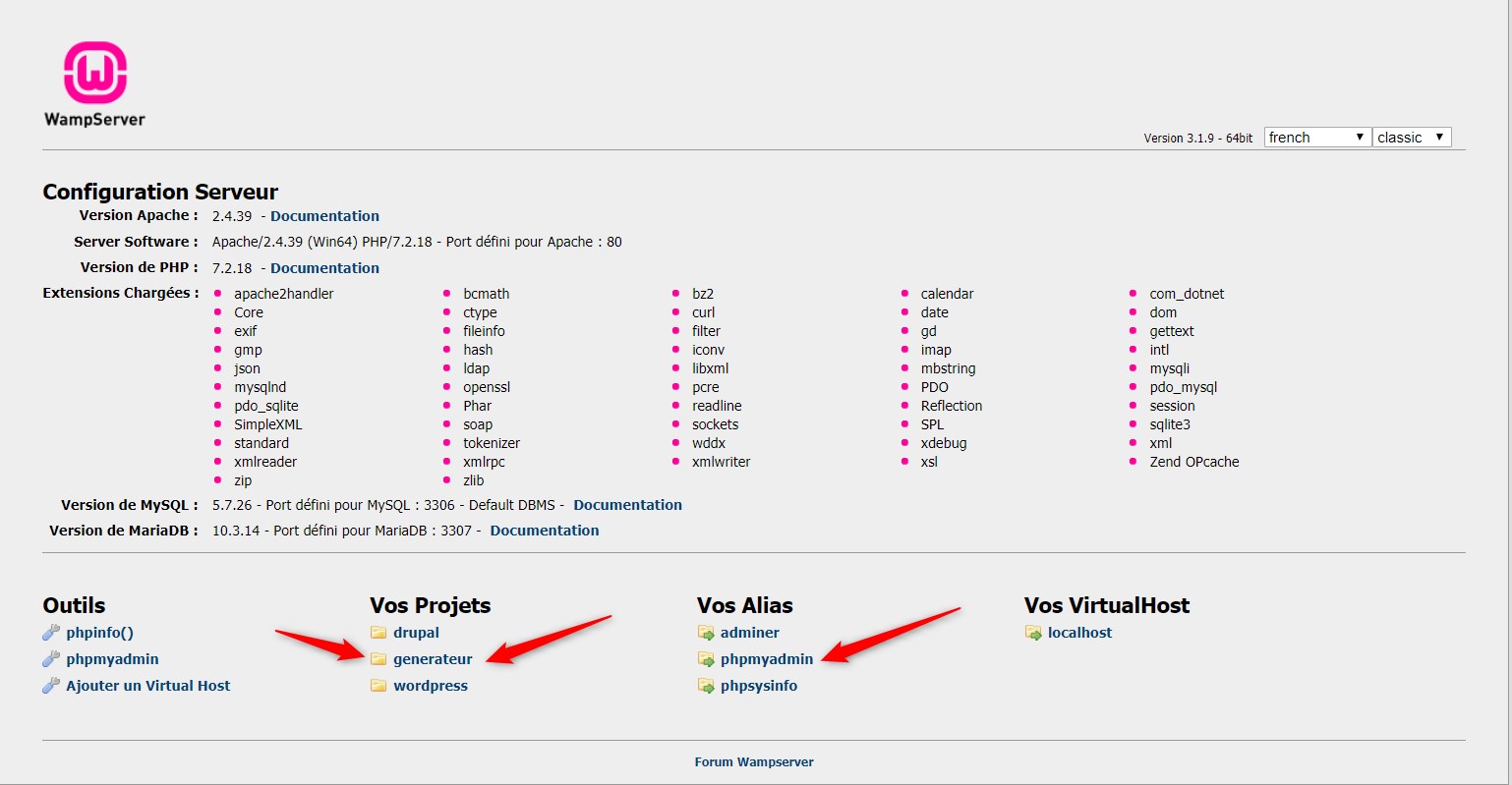Click the bcmath extension text

click(486, 294)
